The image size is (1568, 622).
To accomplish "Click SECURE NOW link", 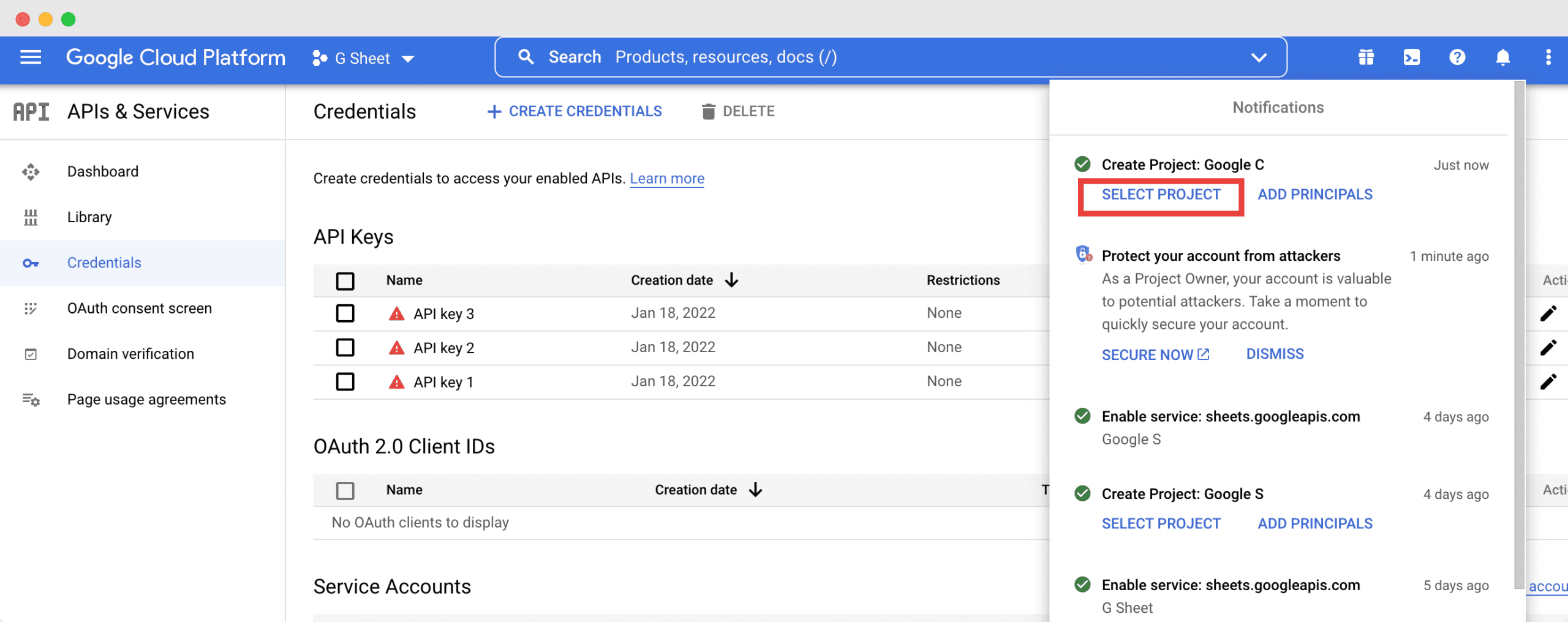I will (x=1155, y=354).
